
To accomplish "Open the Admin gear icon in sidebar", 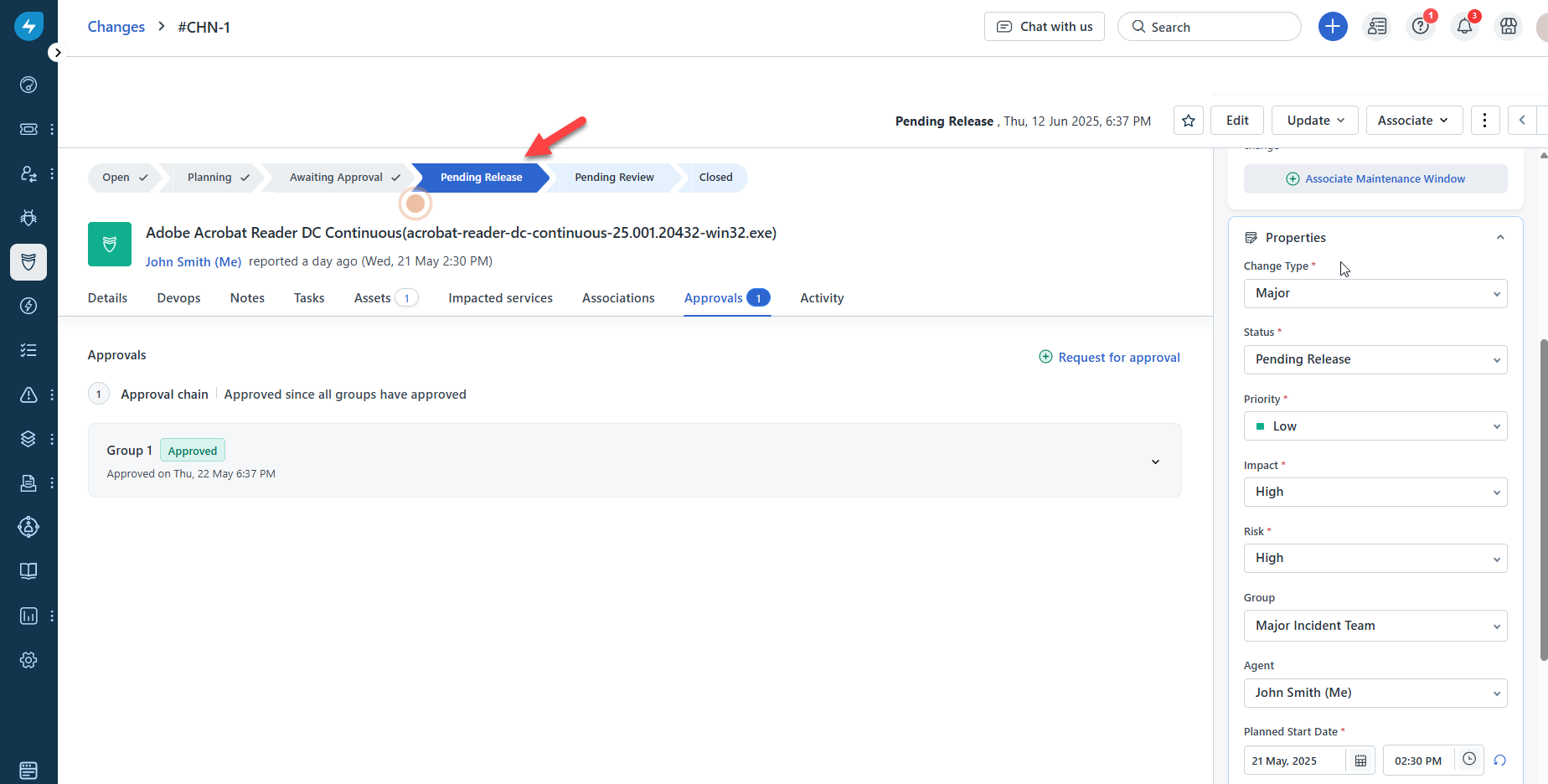I will 28,660.
